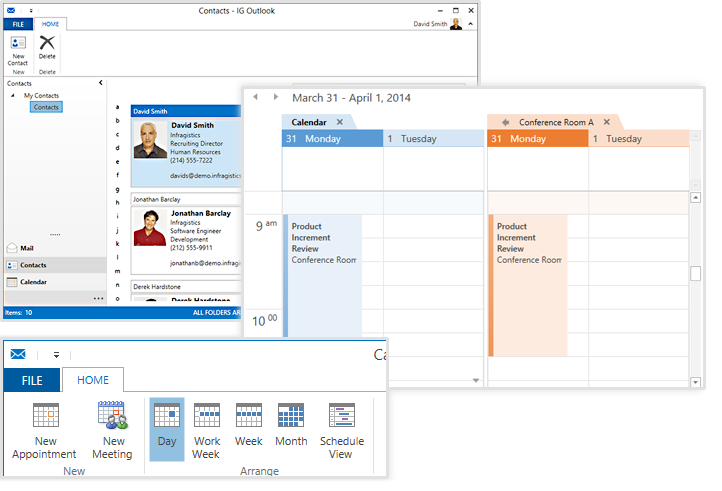The image size is (722, 491).
Task: Select Tuesday 1 header in Conference Room A
Action: [x=639, y=139]
